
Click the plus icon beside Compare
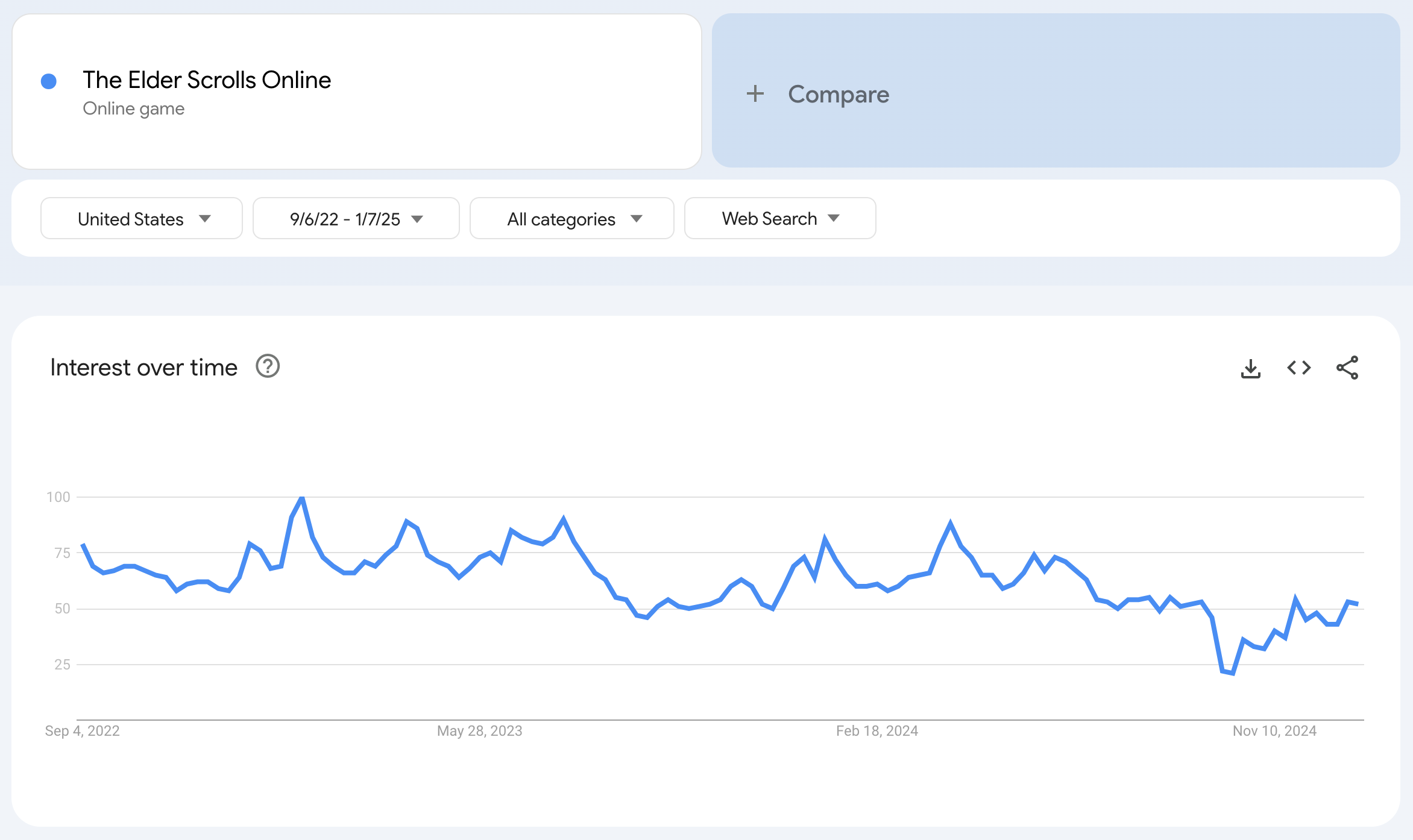point(755,94)
